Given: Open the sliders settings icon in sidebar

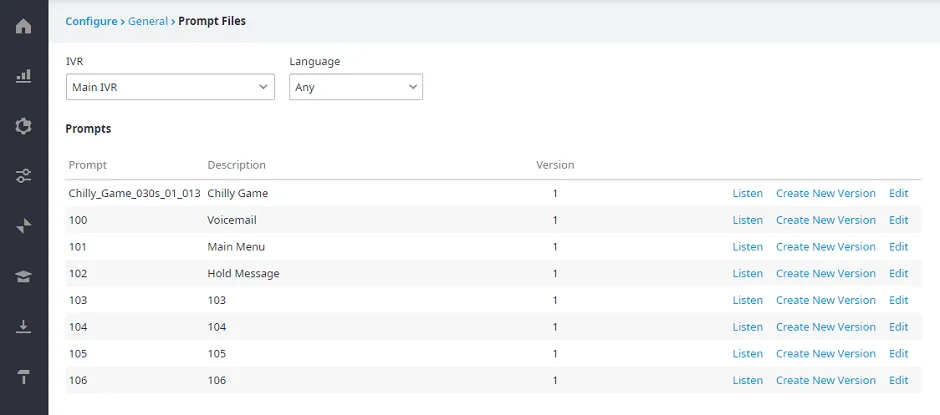Looking at the screenshot, I should (x=23, y=176).
